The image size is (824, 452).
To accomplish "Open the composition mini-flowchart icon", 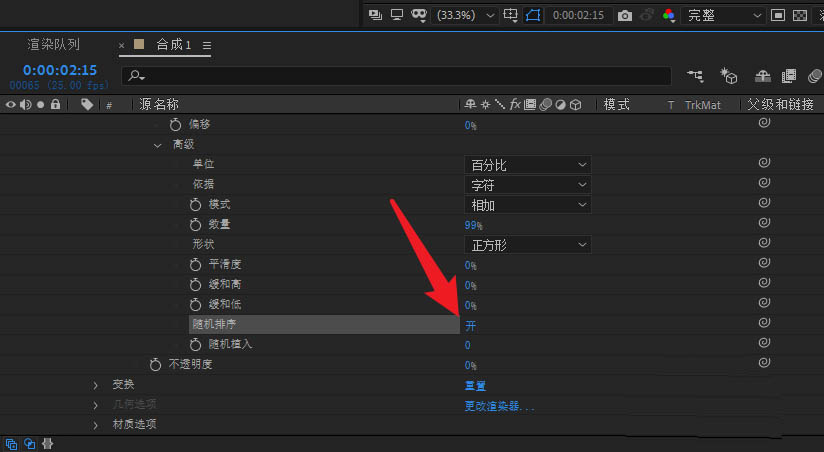I will 695,76.
